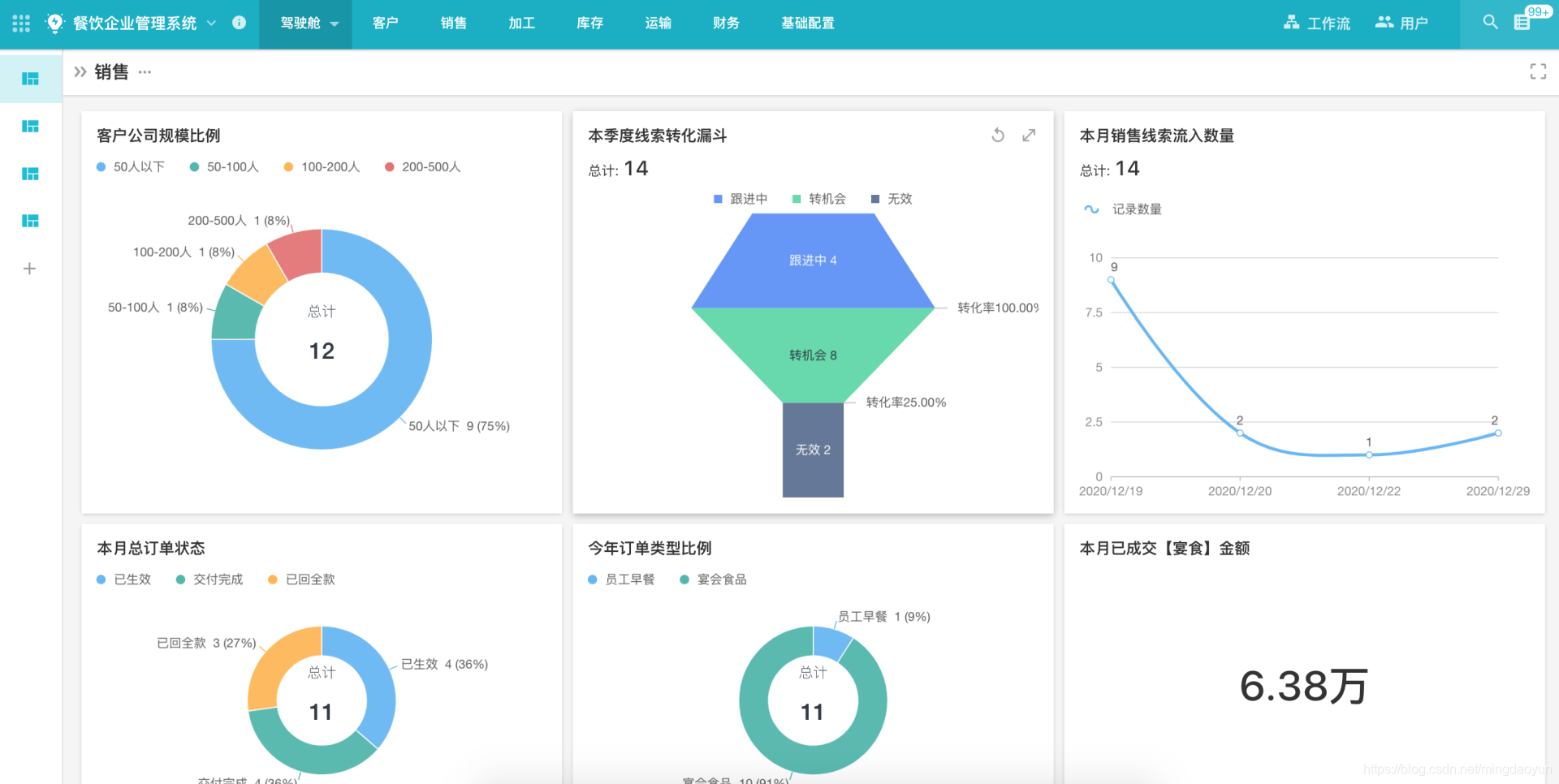Select the fourth dashboard icon in left sidebar
This screenshot has height=784, width=1559.
(30, 221)
